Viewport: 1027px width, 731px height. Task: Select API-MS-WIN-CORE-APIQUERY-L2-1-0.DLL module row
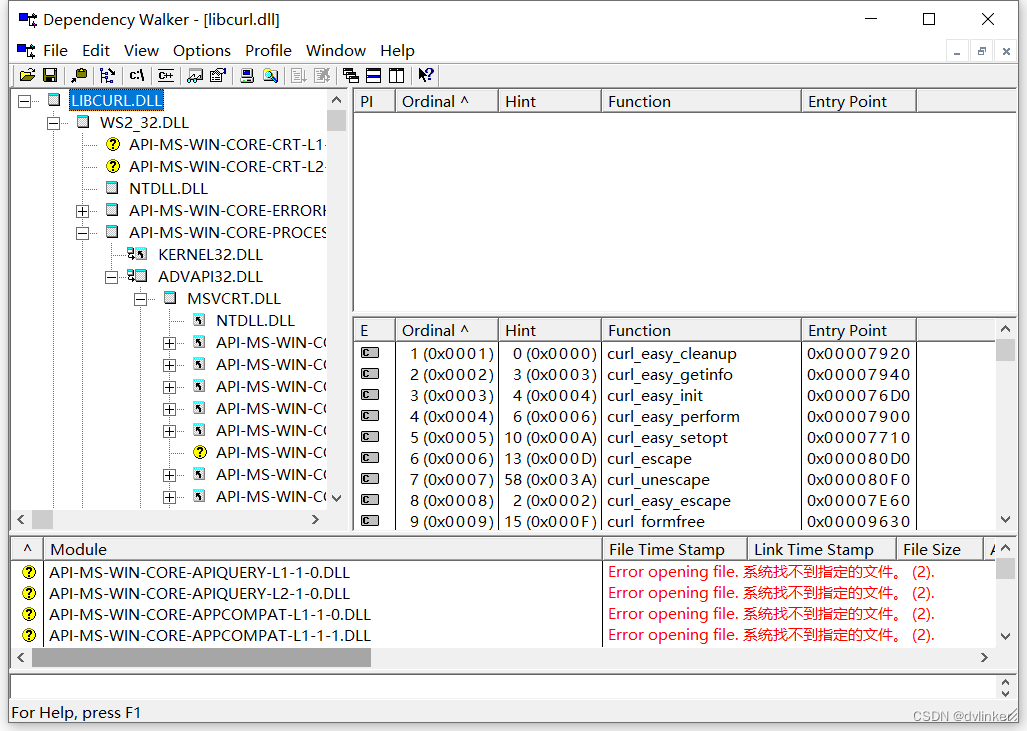pyautogui.click(x=199, y=593)
